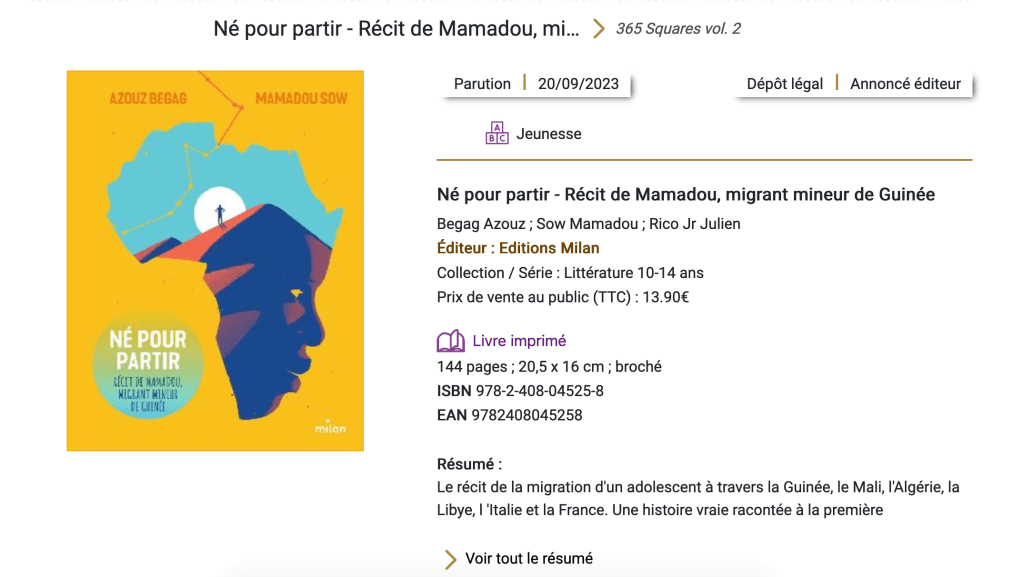The height and width of the screenshot is (577, 1023).
Task: Open the Editions Milan publisher link
Action: 549,248
